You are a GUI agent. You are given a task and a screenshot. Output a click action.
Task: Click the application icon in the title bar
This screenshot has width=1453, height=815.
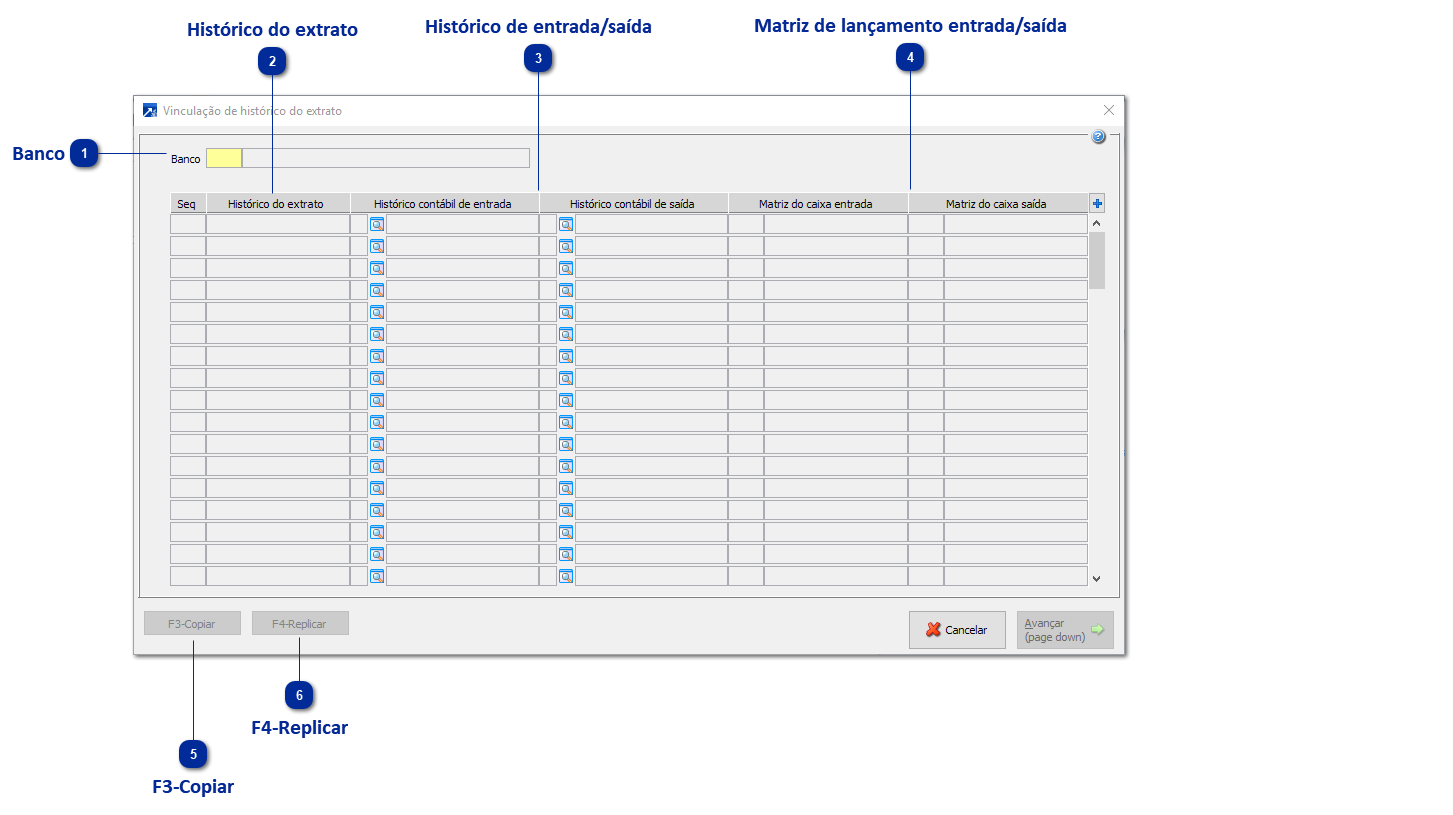[150, 110]
